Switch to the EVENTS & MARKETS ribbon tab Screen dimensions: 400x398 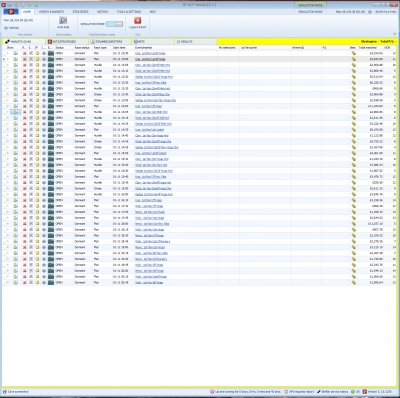[x=51, y=12]
